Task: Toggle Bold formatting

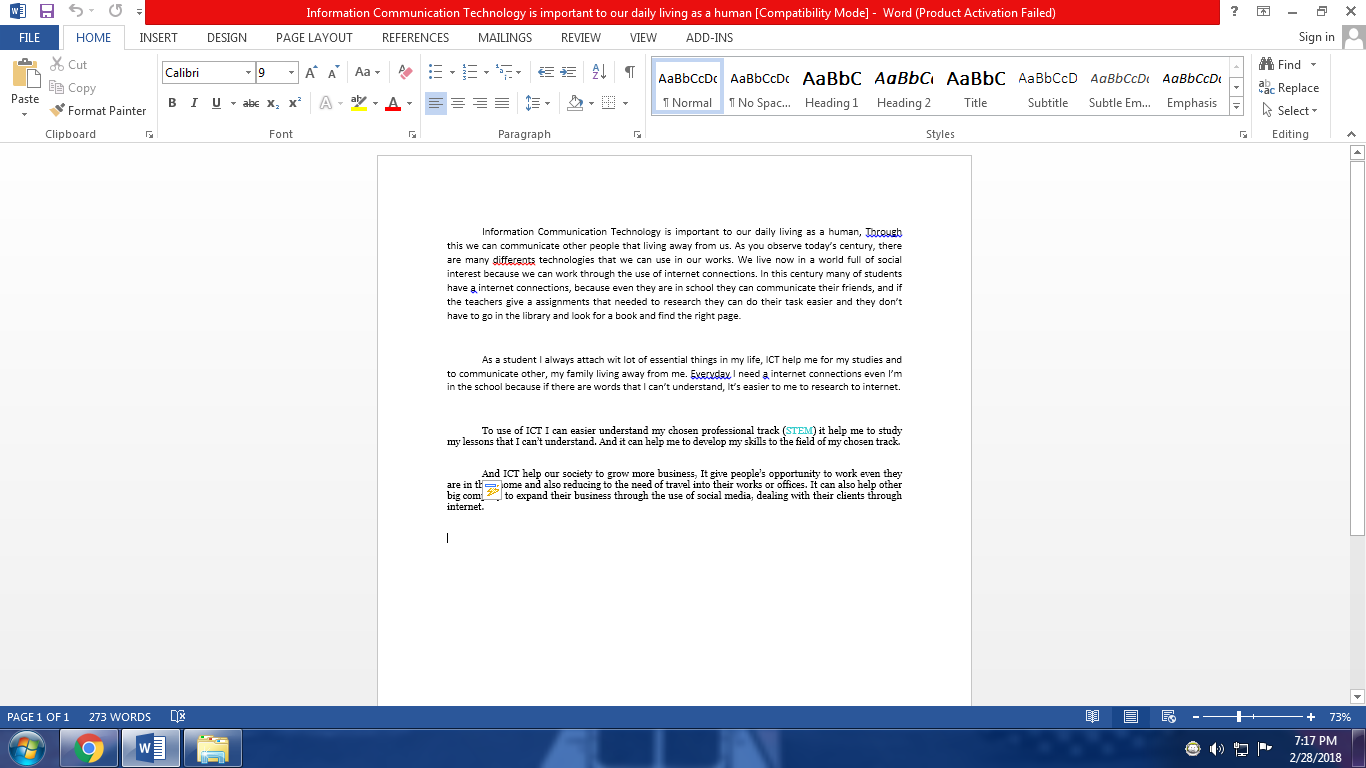Action: click(172, 103)
